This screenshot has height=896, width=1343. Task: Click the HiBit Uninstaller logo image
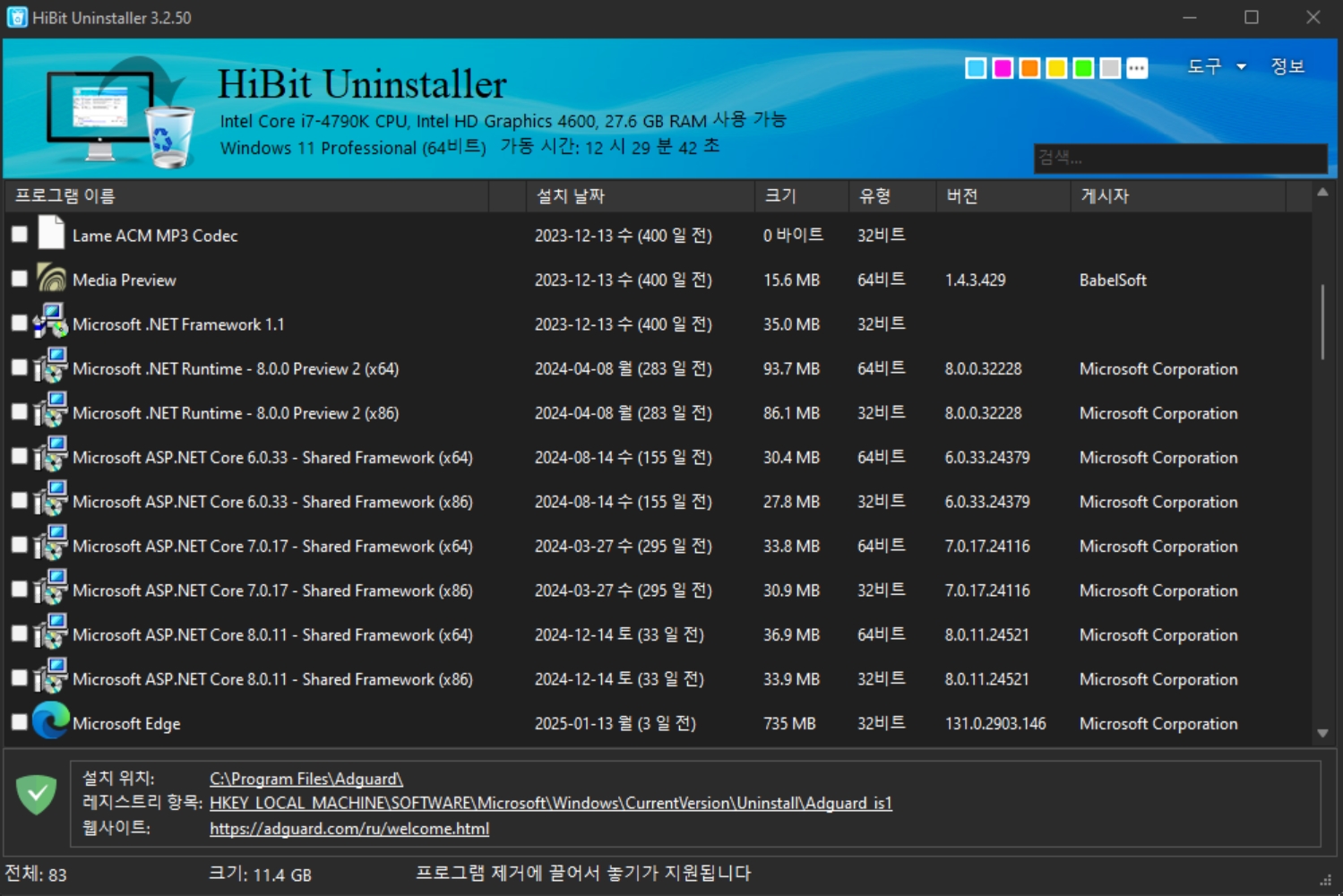click(121, 112)
